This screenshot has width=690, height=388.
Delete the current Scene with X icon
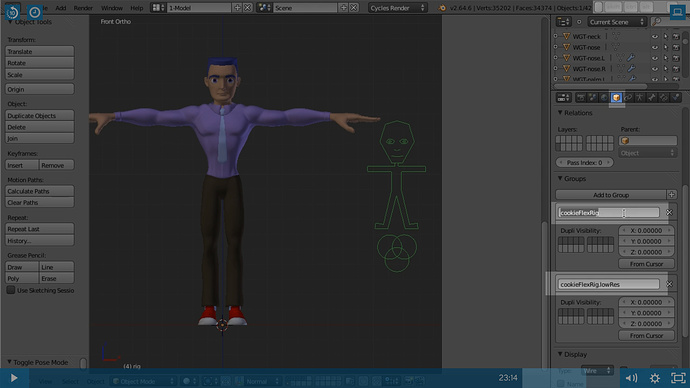(354, 7)
